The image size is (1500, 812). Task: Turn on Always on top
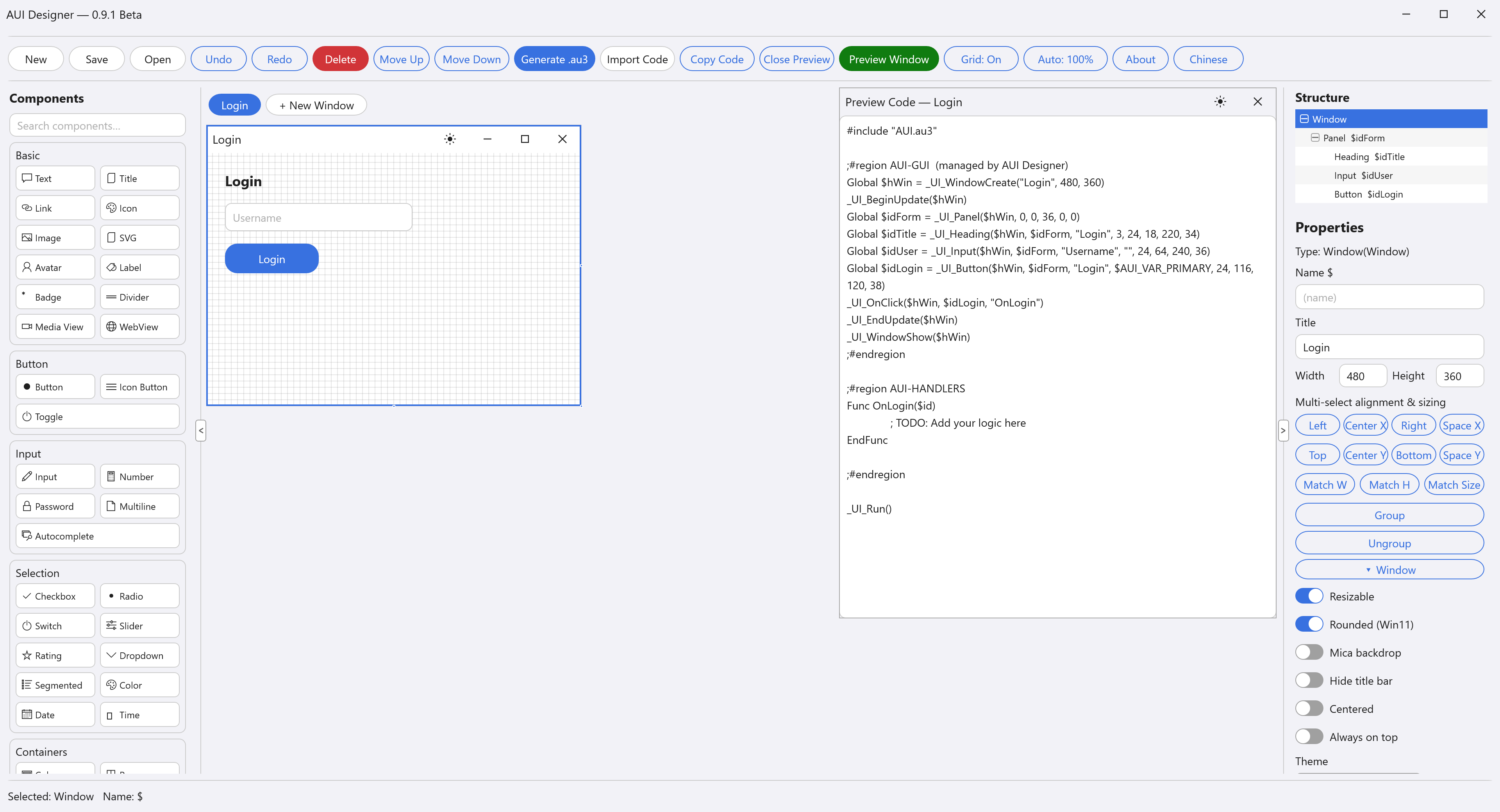pyautogui.click(x=1309, y=737)
